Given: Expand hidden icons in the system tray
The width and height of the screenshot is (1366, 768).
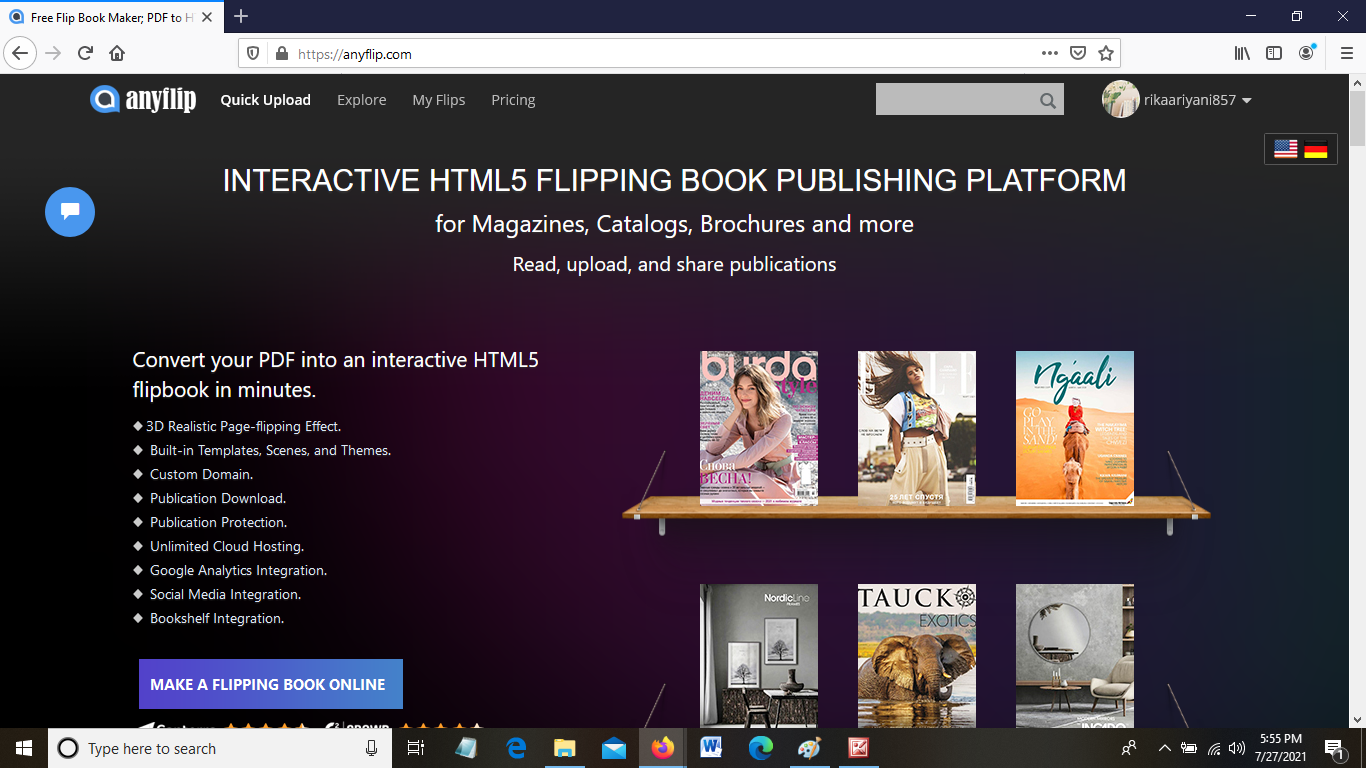Looking at the screenshot, I should 1163,748.
